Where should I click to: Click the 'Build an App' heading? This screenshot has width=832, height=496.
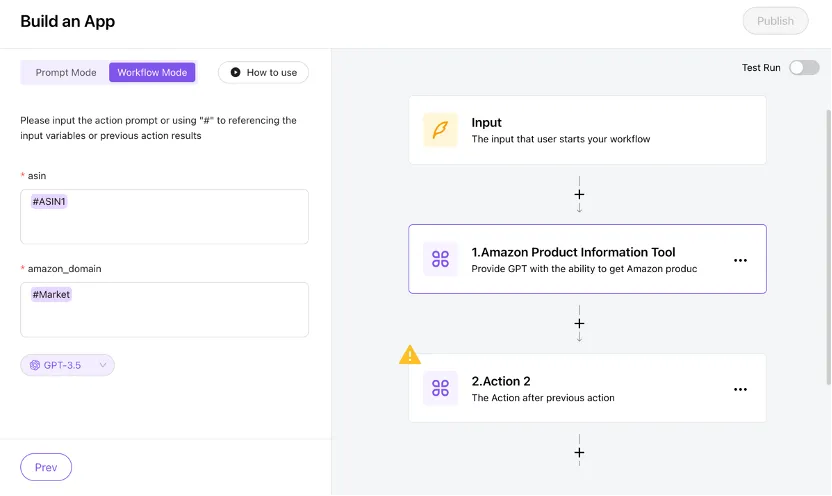pyautogui.click(x=67, y=21)
